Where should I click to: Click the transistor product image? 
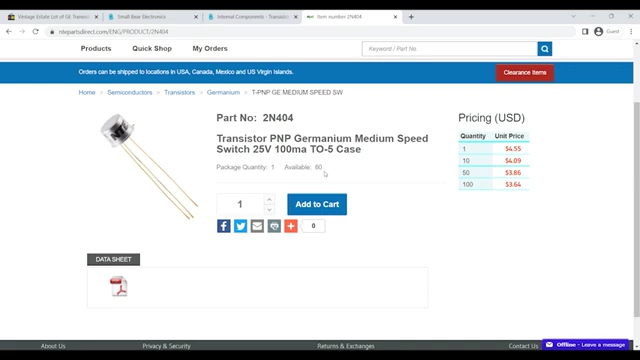click(149, 166)
